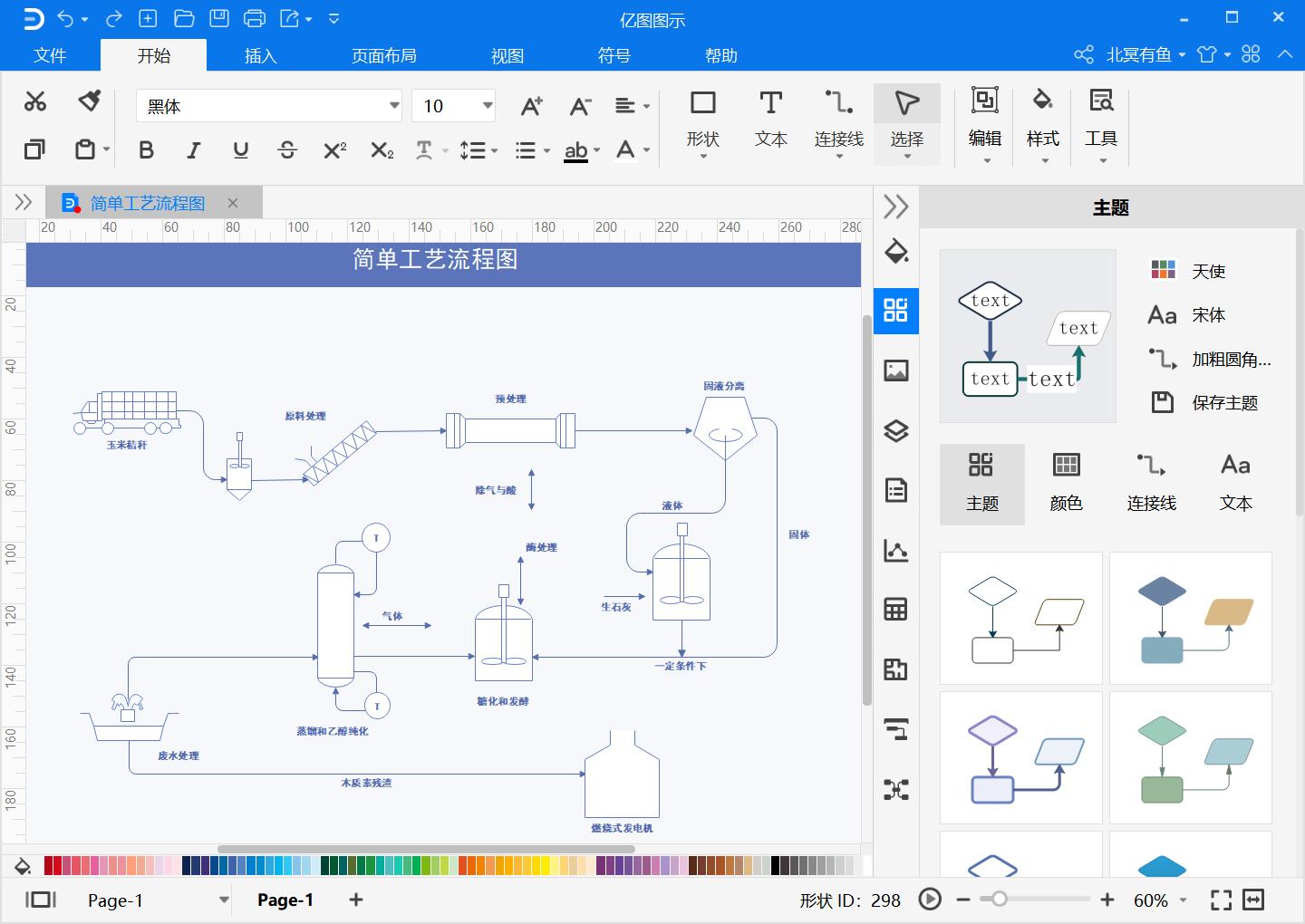Image resolution: width=1305 pixels, height=924 pixels.
Task: Open the 页面布局 ribbon tab
Action: pyautogui.click(x=383, y=56)
